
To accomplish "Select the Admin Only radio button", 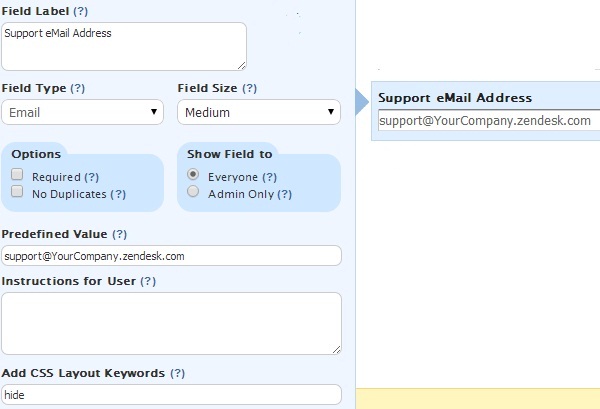I will [x=193, y=193].
